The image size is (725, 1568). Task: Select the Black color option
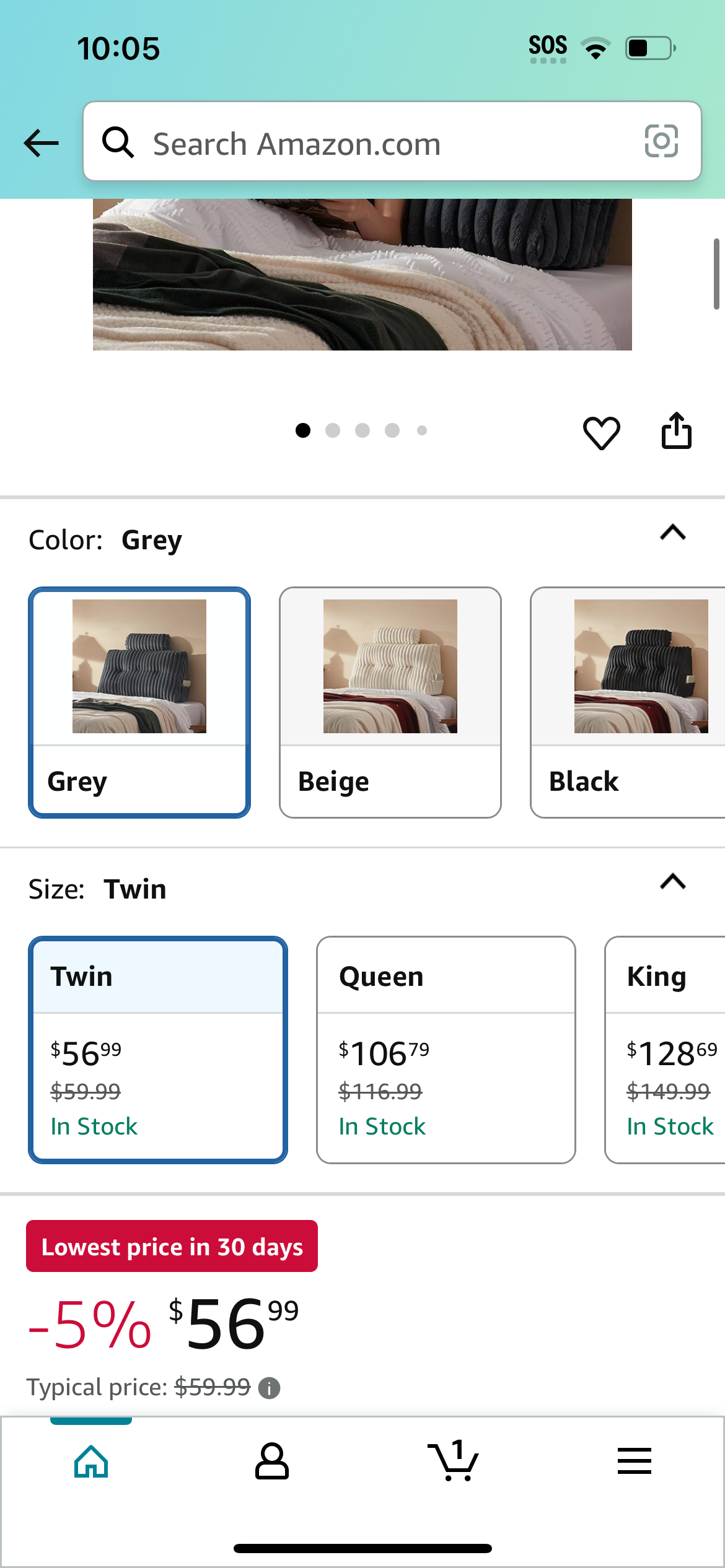tap(628, 703)
